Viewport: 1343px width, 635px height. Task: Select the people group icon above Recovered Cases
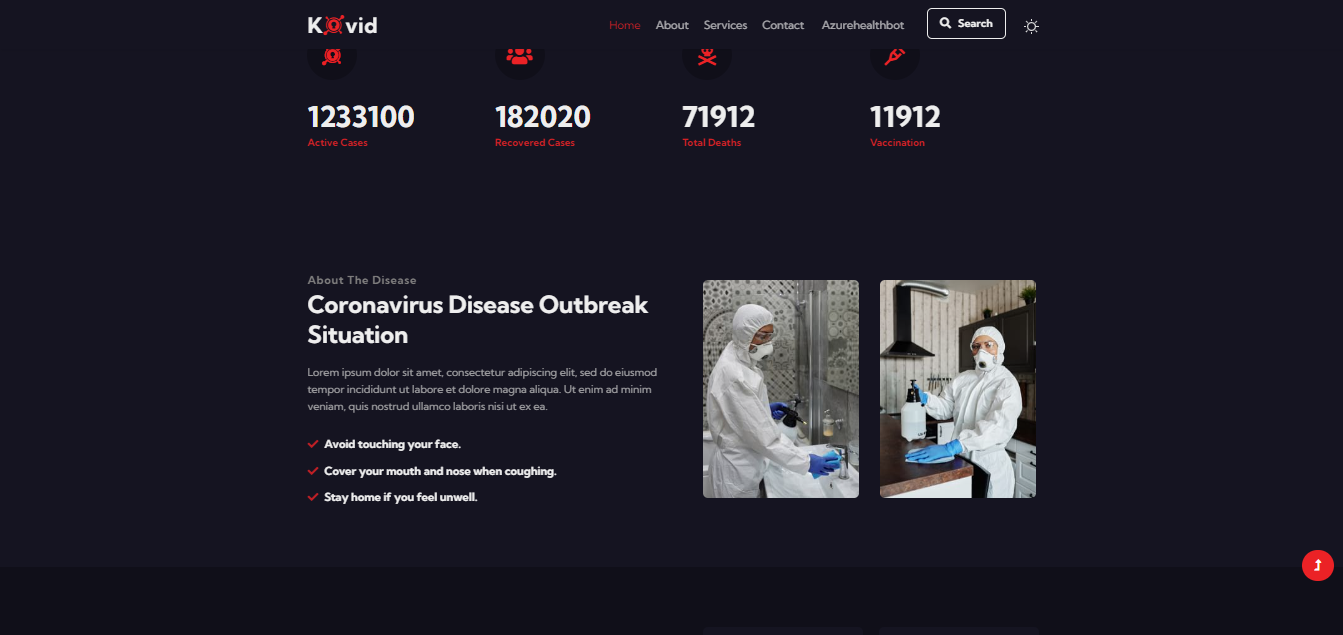[x=520, y=55]
